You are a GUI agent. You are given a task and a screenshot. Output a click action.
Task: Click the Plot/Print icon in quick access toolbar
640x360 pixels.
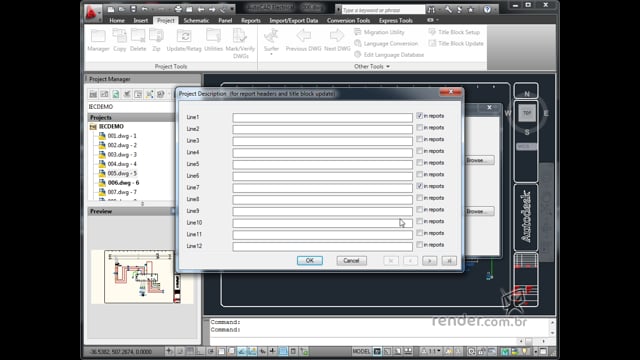coord(178,9)
